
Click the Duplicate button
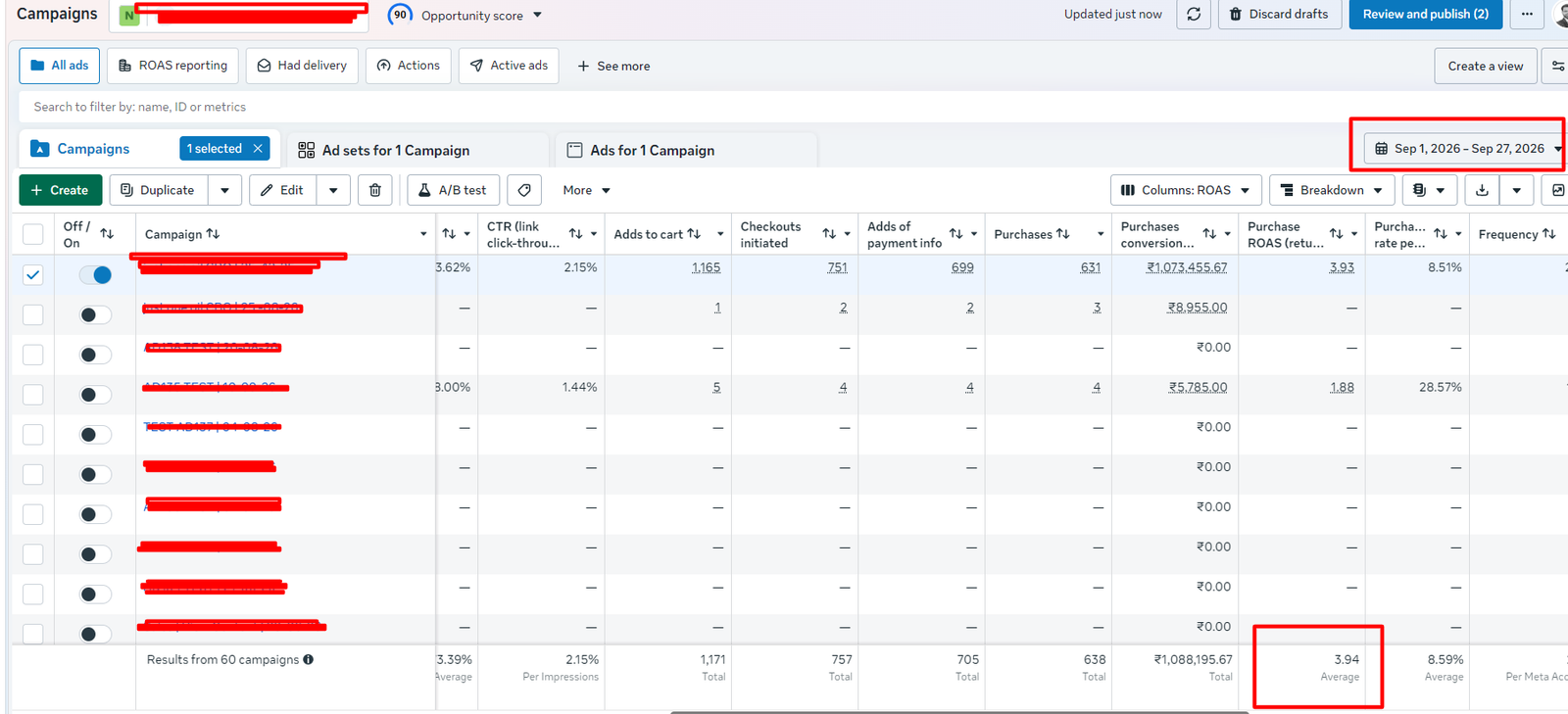158,190
